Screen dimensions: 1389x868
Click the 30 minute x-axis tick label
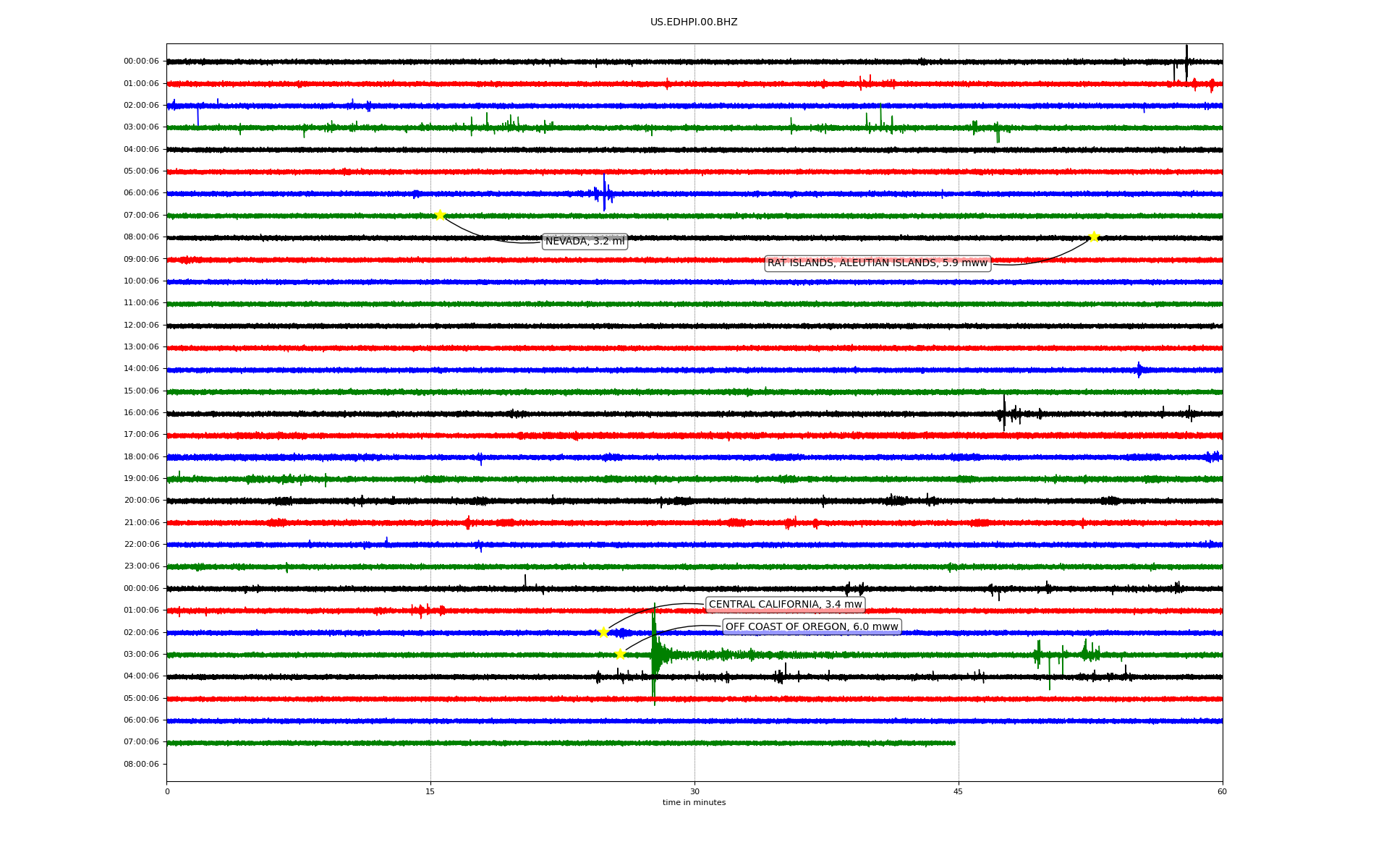(694, 791)
